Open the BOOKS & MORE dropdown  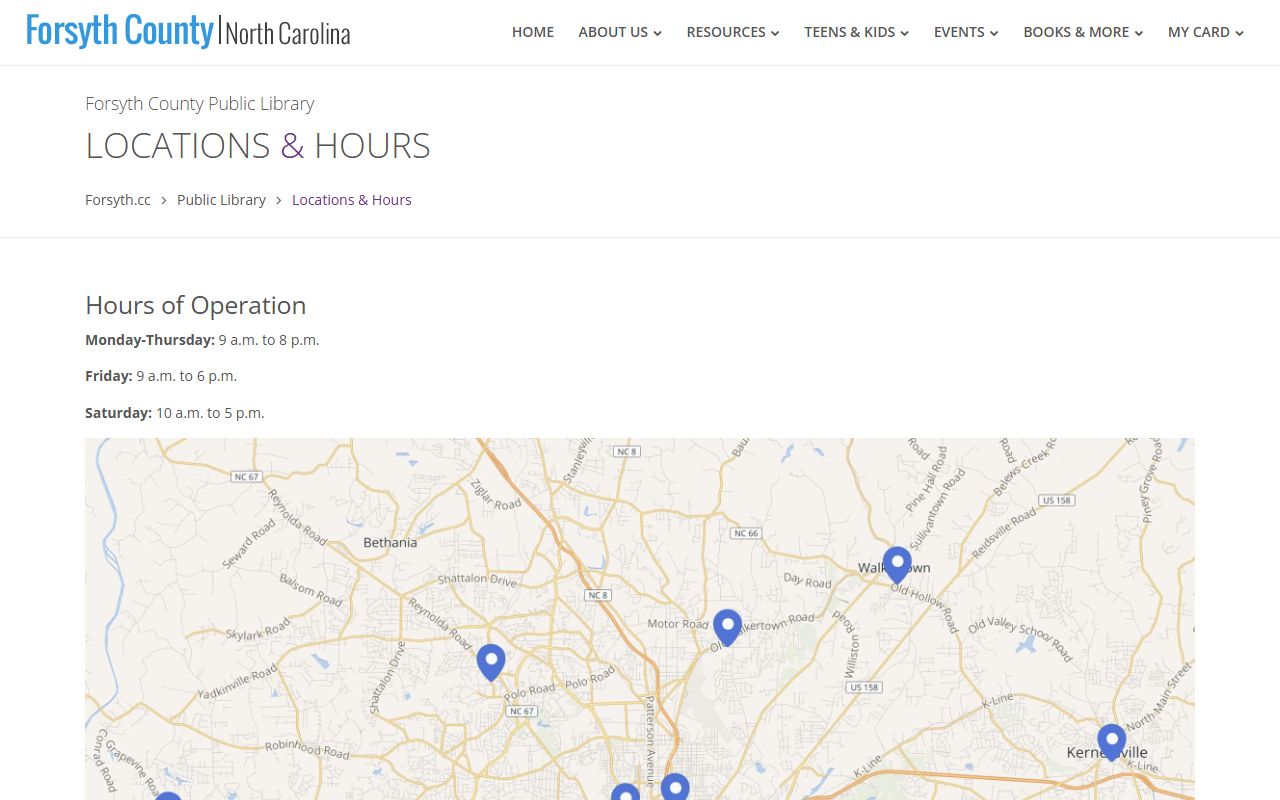click(x=1083, y=32)
